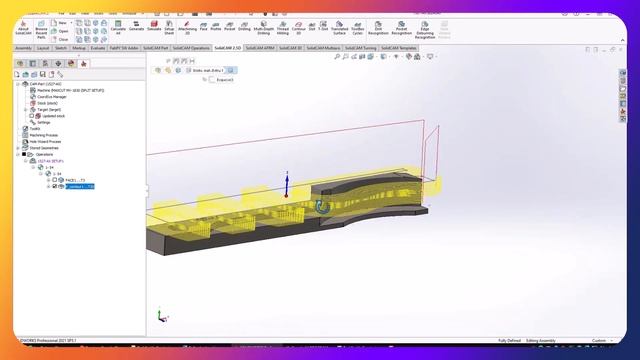This screenshot has height=360, width=640.
Task: Toggle checkbox of highlighted contour operation
Action: pyautogui.click(x=55, y=187)
